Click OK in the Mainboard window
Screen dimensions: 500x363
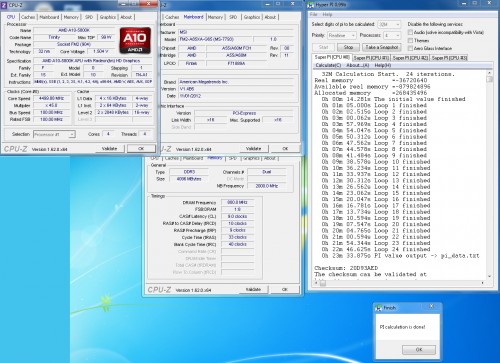point(285,149)
